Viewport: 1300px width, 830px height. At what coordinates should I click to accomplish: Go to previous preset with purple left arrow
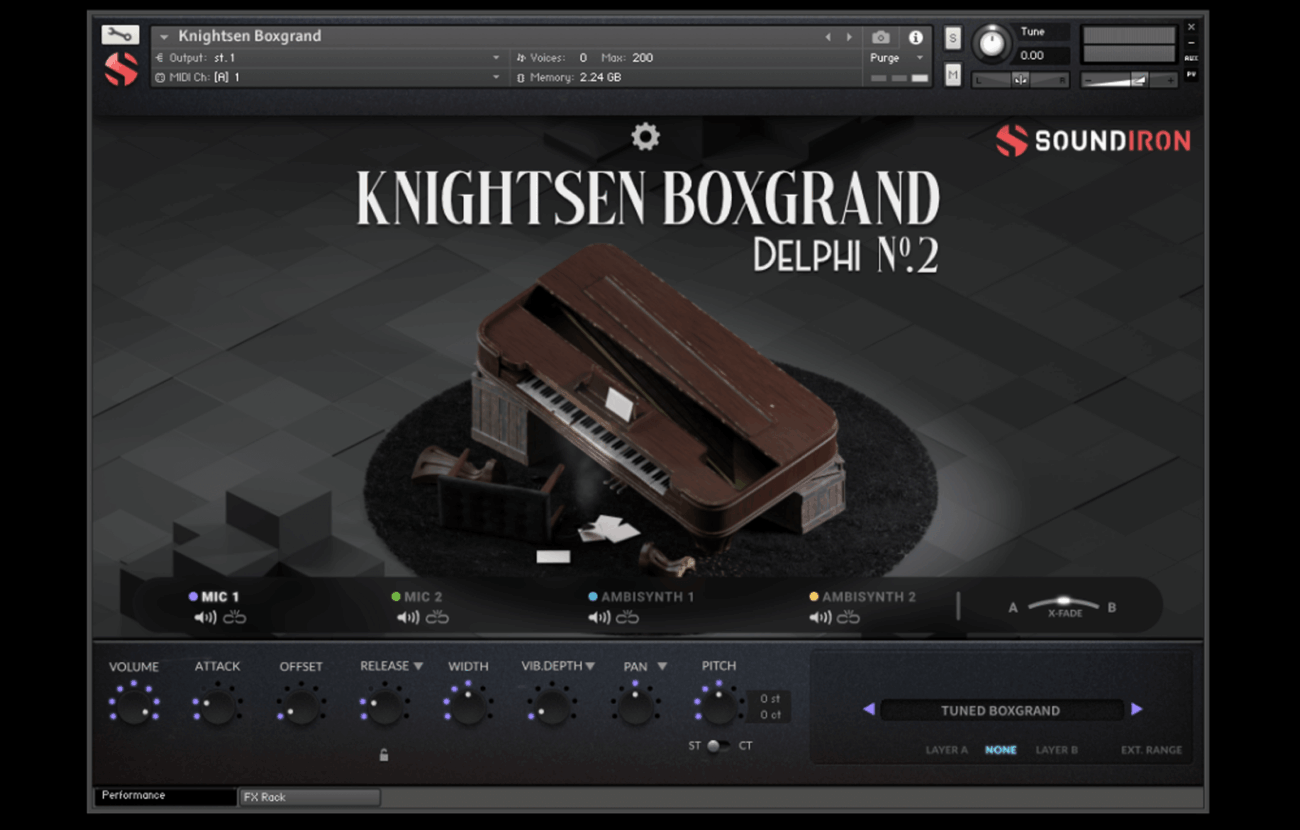[x=868, y=709]
